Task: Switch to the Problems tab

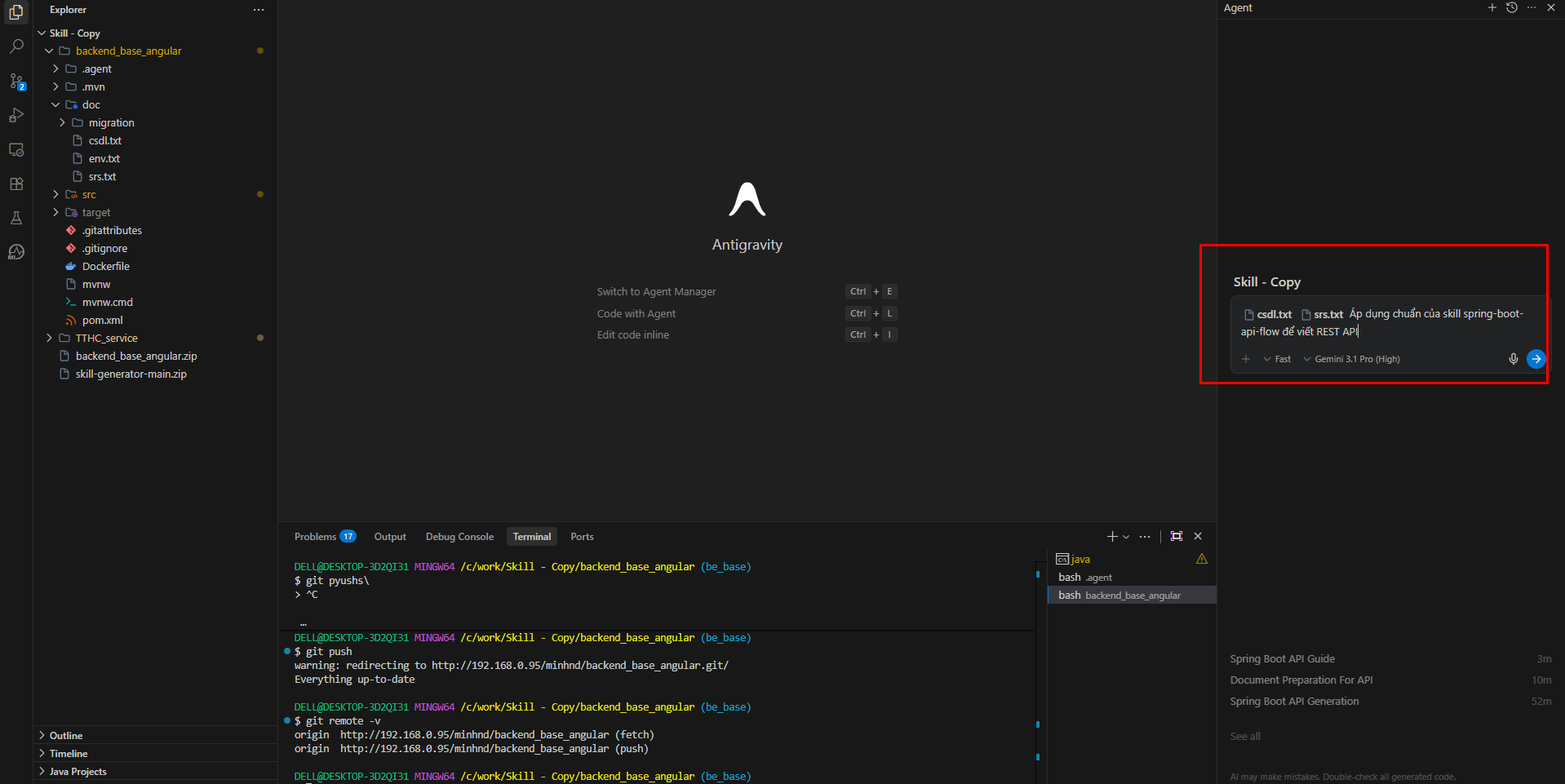Action: pos(315,536)
